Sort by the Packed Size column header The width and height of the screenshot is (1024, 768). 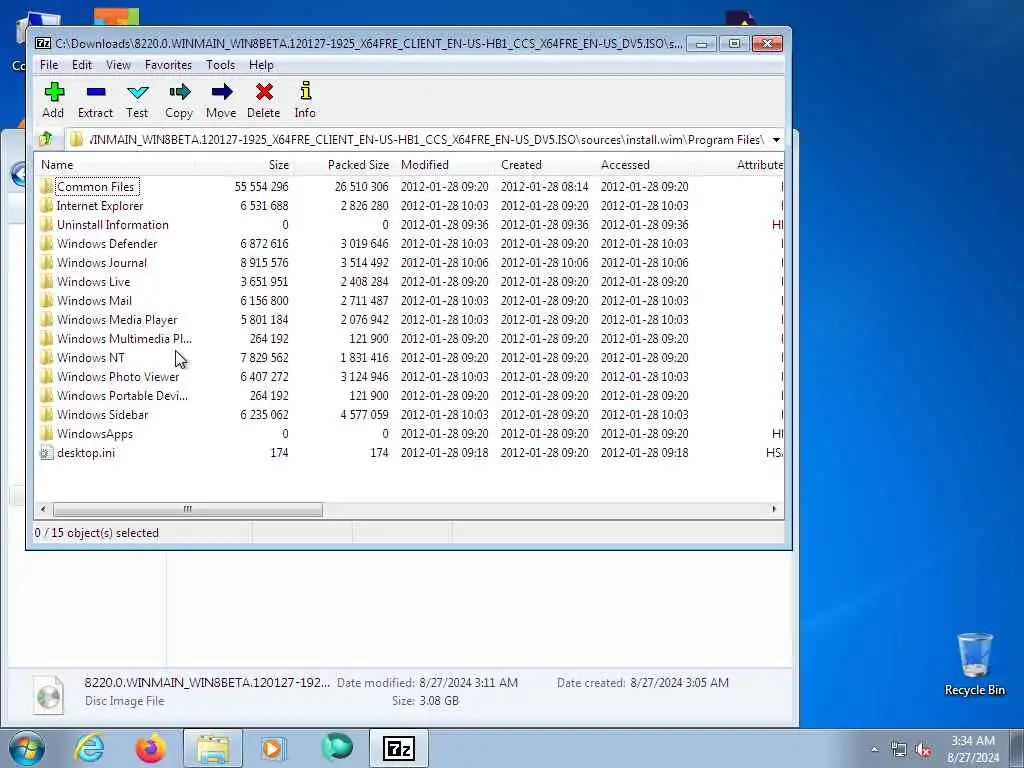coord(344,165)
